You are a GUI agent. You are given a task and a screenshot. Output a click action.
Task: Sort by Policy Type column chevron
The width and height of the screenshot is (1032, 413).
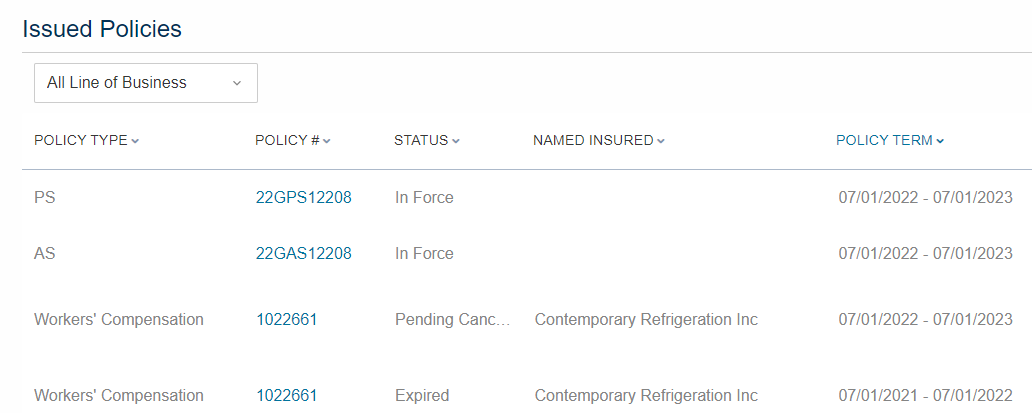(135, 141)
